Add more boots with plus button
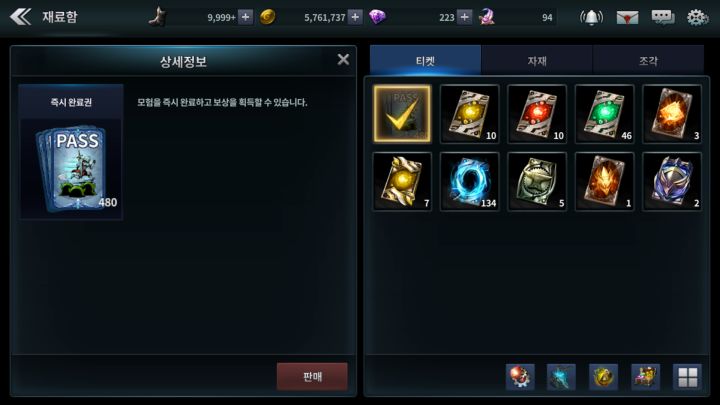 (x=246, y=17)
